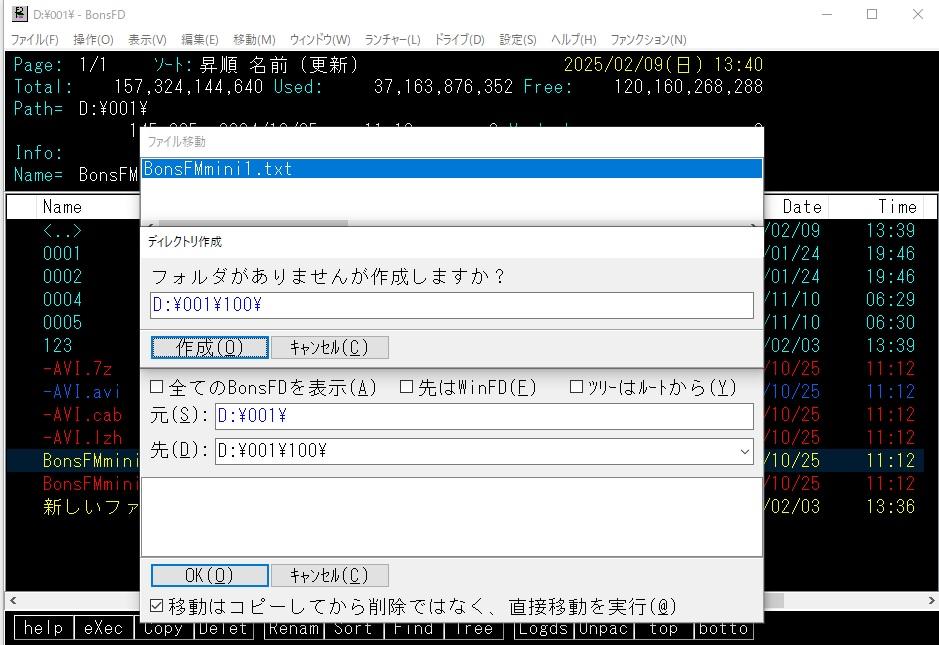Enable 全てのBonsFDを表示(A) checkbox
The width and height of the screenshot is (939, 645).
tap(156, 387)
